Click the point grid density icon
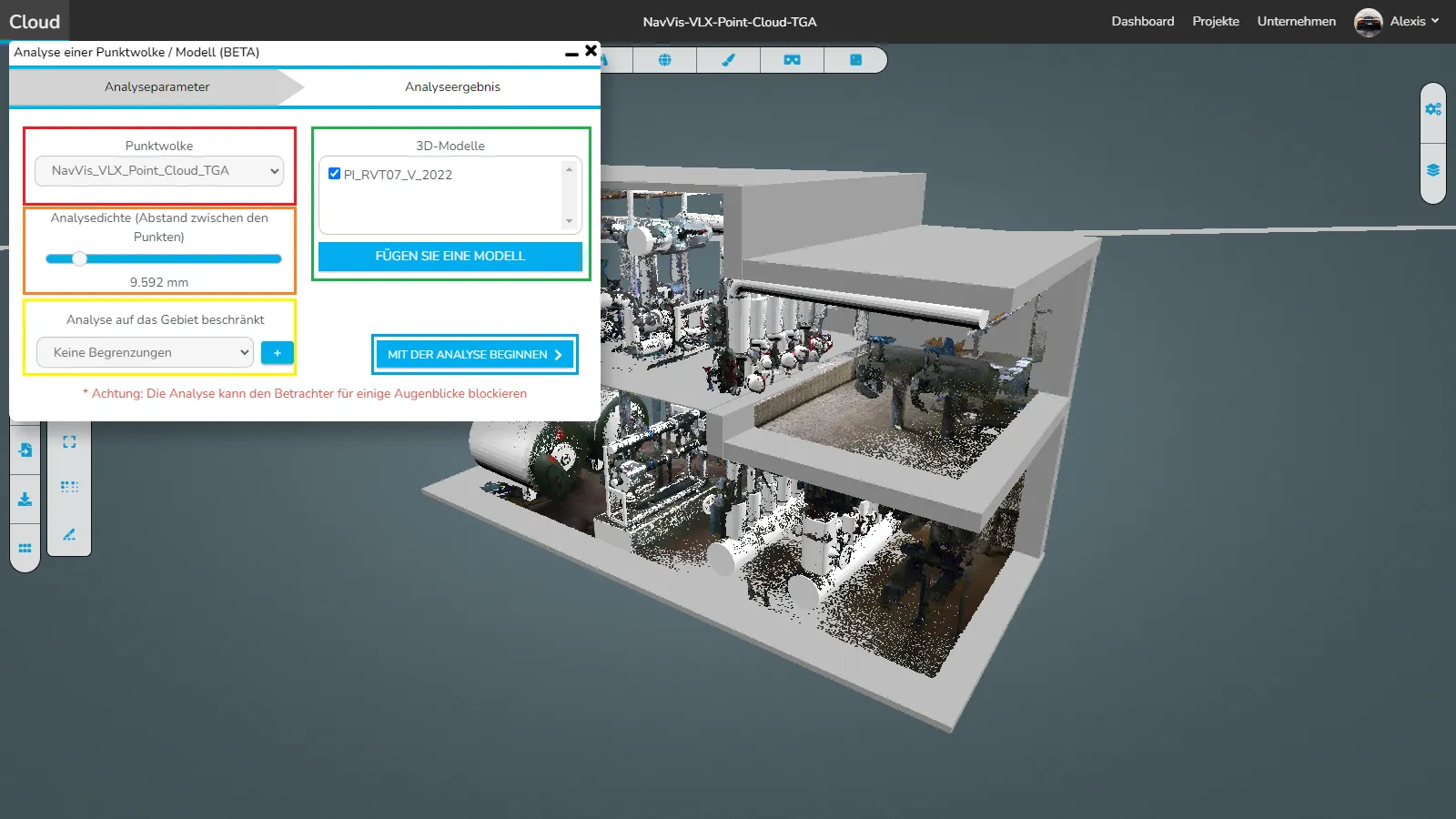Screen dimensions: 1456x819 (x=69, y=488)
